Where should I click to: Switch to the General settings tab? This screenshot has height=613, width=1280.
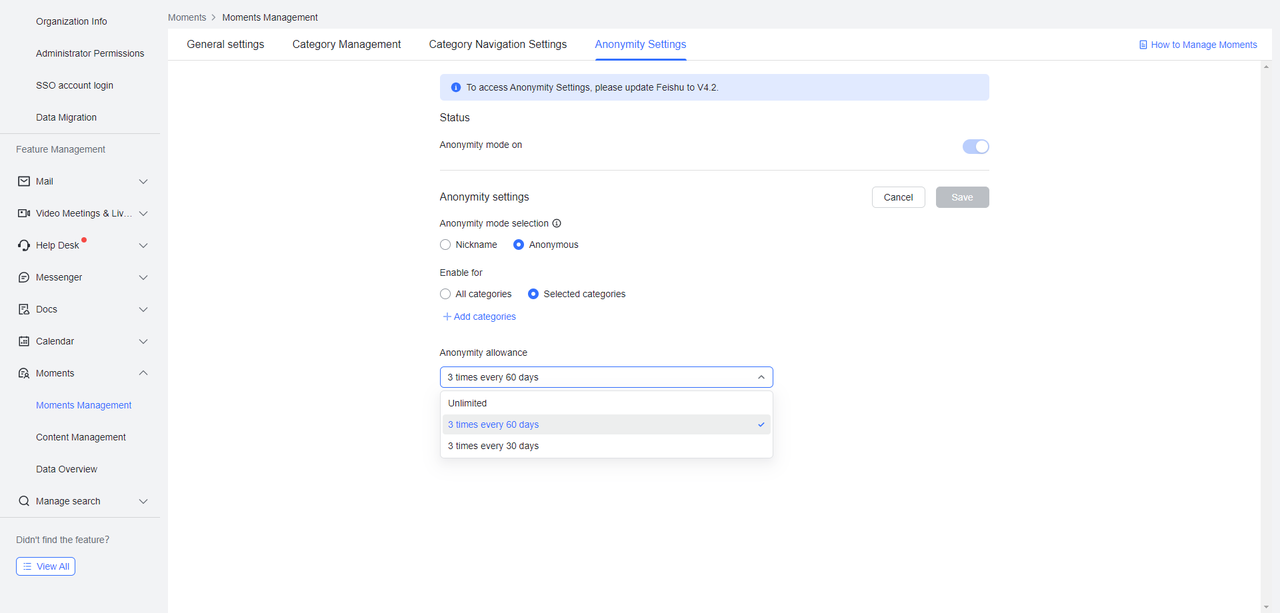pos(225,44)
